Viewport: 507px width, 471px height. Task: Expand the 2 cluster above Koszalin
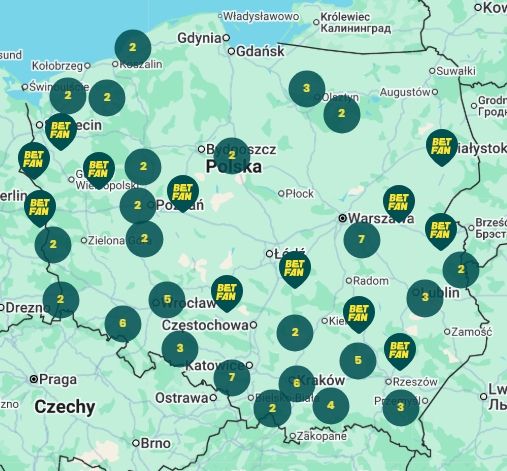pos(133,48)
